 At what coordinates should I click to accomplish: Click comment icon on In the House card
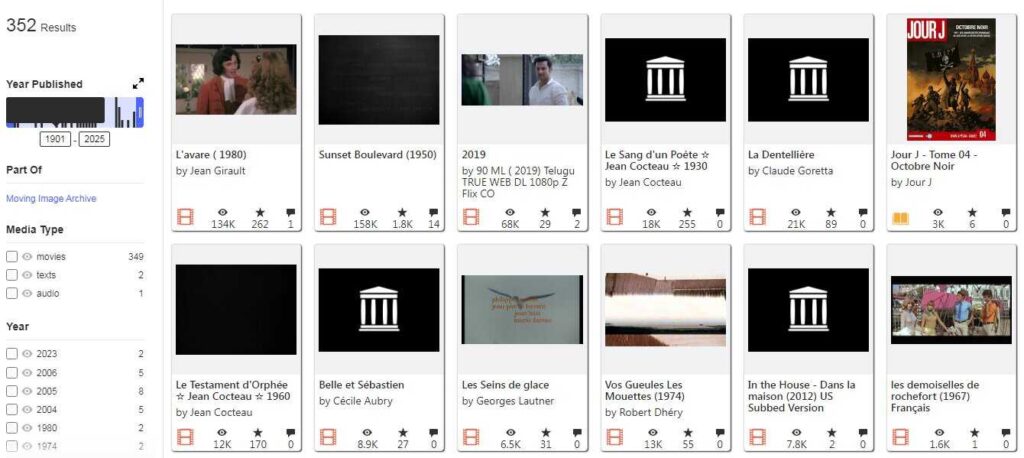pyautogui.click(x=863, y=433)
